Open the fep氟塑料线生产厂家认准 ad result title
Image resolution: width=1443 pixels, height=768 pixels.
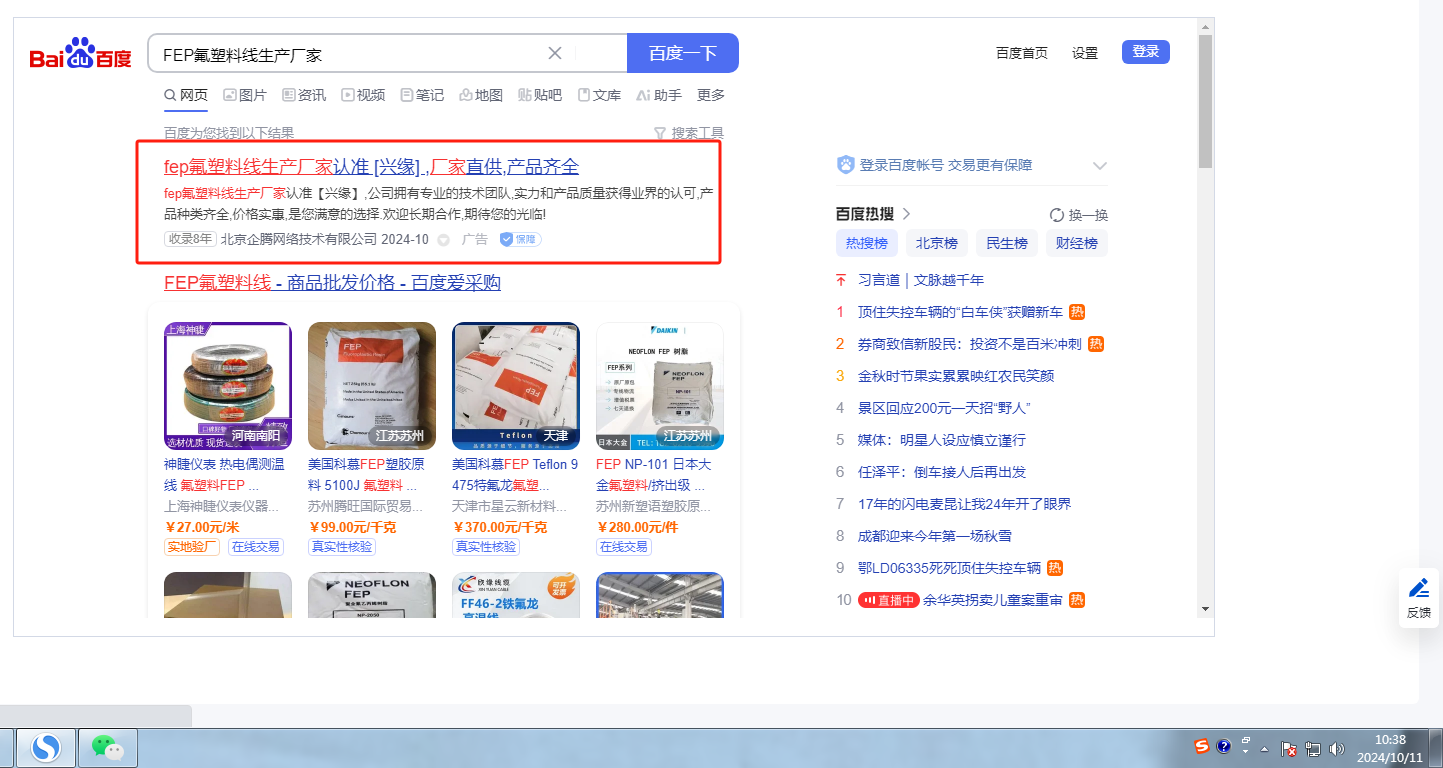[x=371, y=167]
